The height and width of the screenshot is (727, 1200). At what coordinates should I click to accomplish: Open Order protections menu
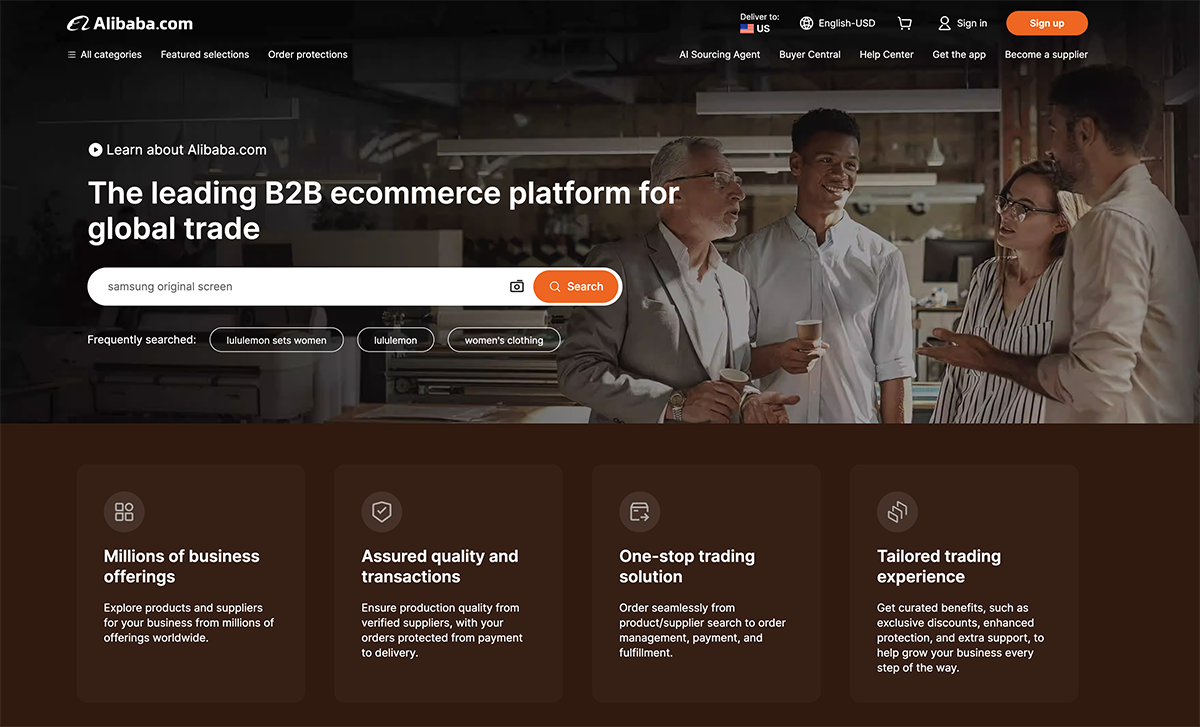tap(308, 55)
